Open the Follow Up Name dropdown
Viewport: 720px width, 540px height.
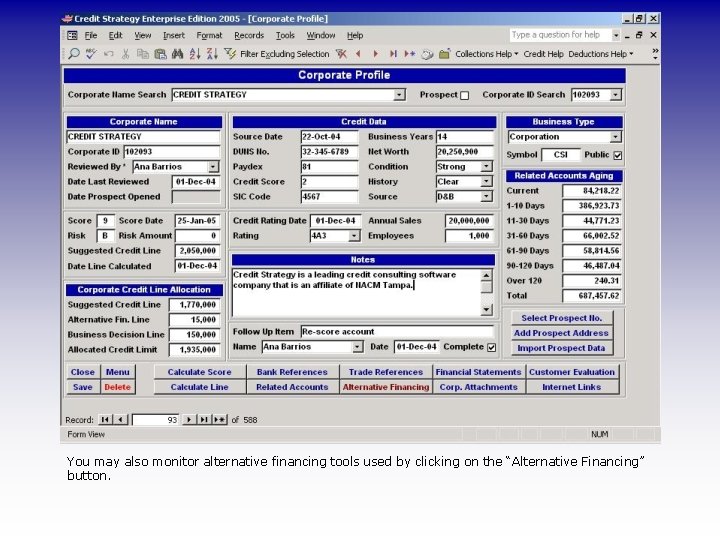point(357,347)
